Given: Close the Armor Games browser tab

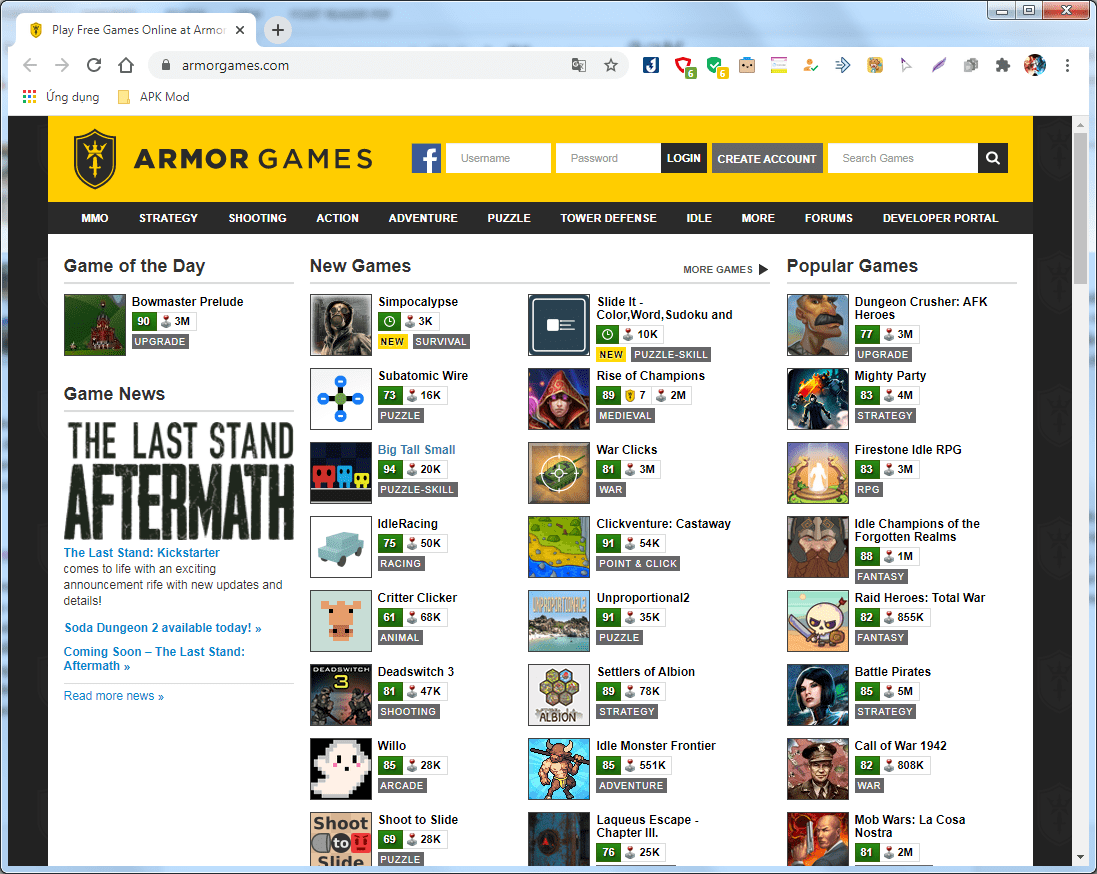Looking at the screenshot, I should (x=240, y=30).
